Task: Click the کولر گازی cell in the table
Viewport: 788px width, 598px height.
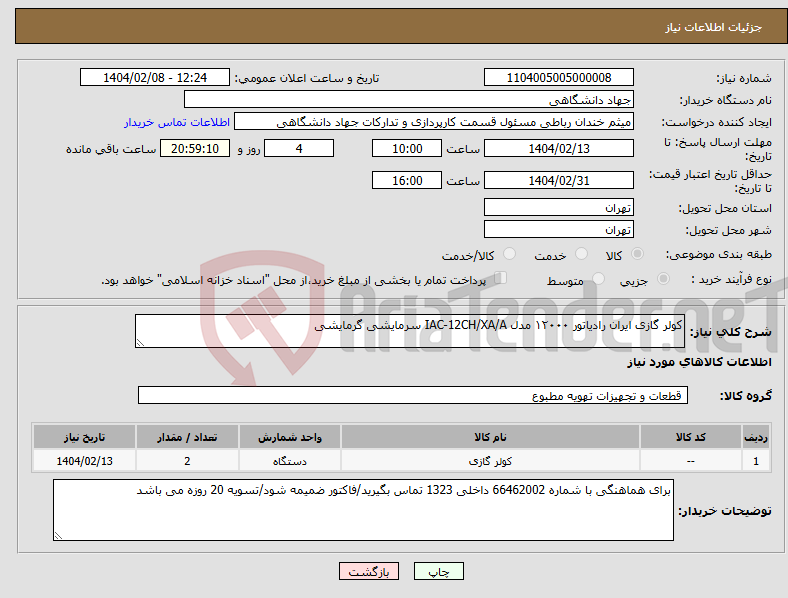Action: [x=490, y=461]
